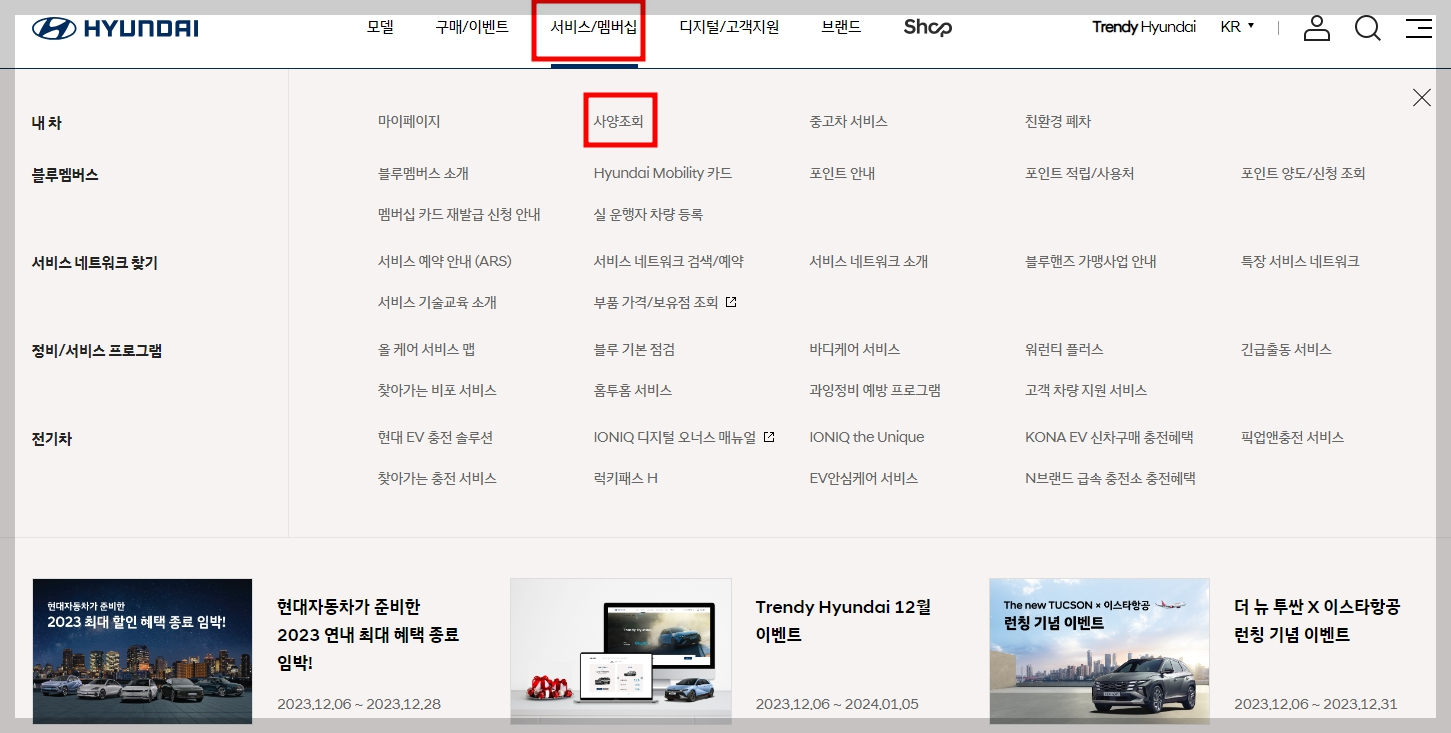The width and height of the screenshot is (1451, 733).
Task: Open 과잉정비 예방 프로그램 link
Action: click(x=875, y=390)
